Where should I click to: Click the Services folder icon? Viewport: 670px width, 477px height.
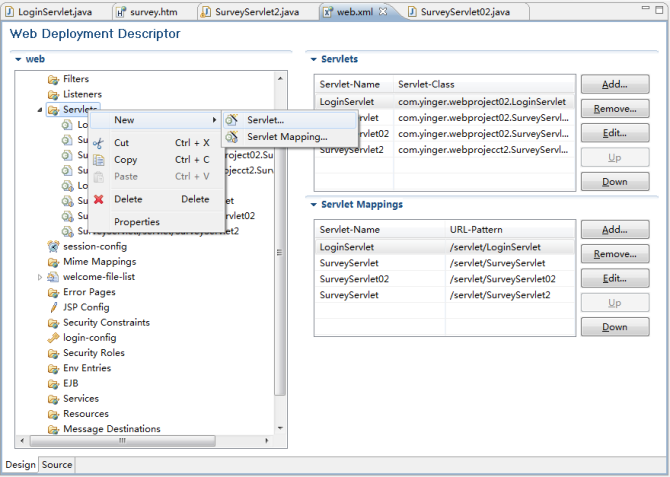coord(53,399)
